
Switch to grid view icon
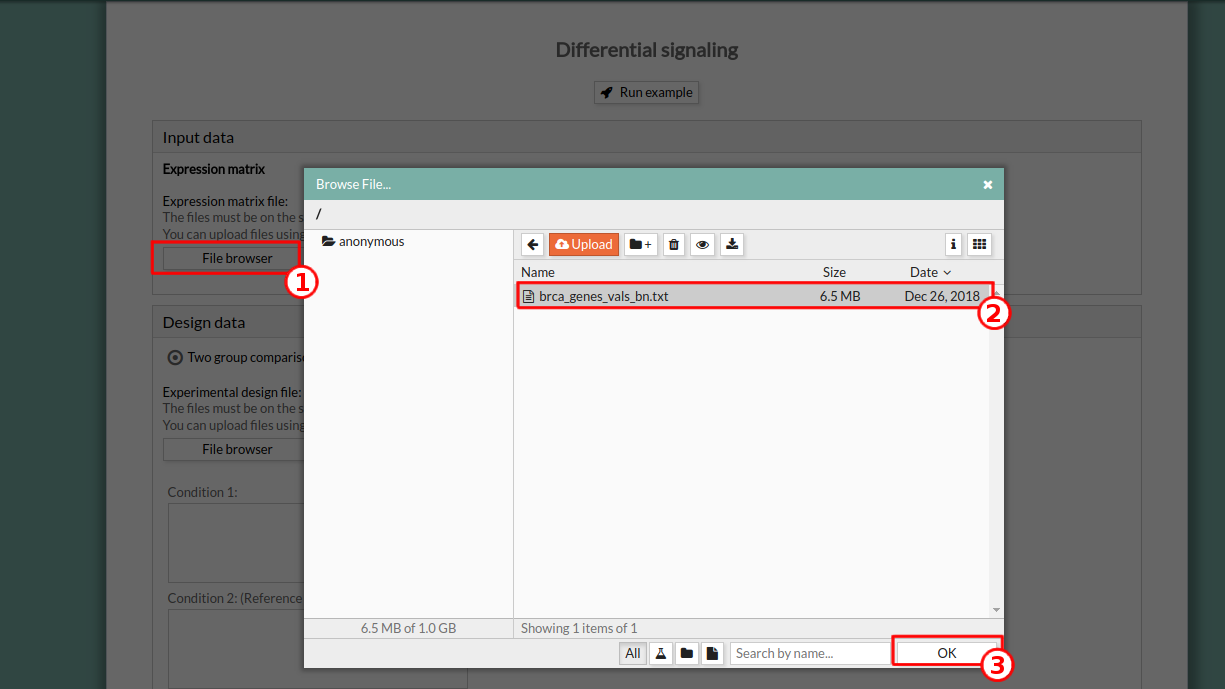[979, 244]
